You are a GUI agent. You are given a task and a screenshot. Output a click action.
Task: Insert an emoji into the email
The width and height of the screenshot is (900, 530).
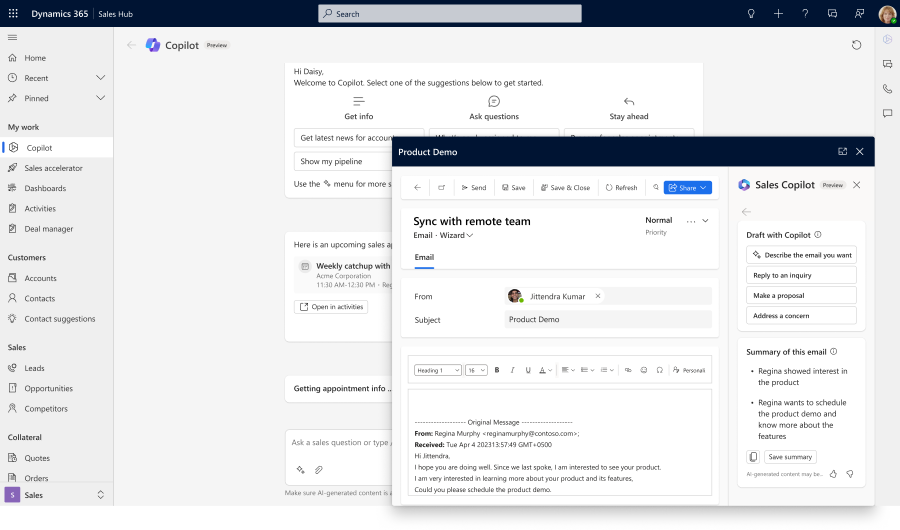[643, 370]
